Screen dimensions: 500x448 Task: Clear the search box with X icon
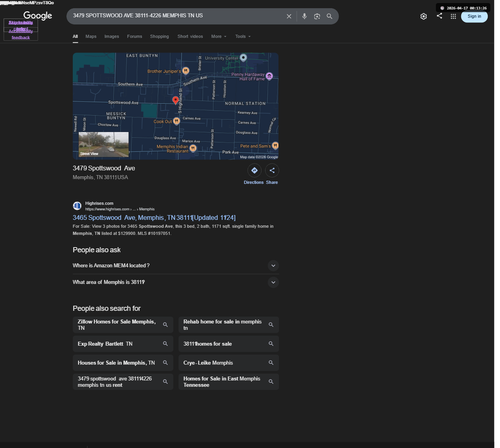289,16
